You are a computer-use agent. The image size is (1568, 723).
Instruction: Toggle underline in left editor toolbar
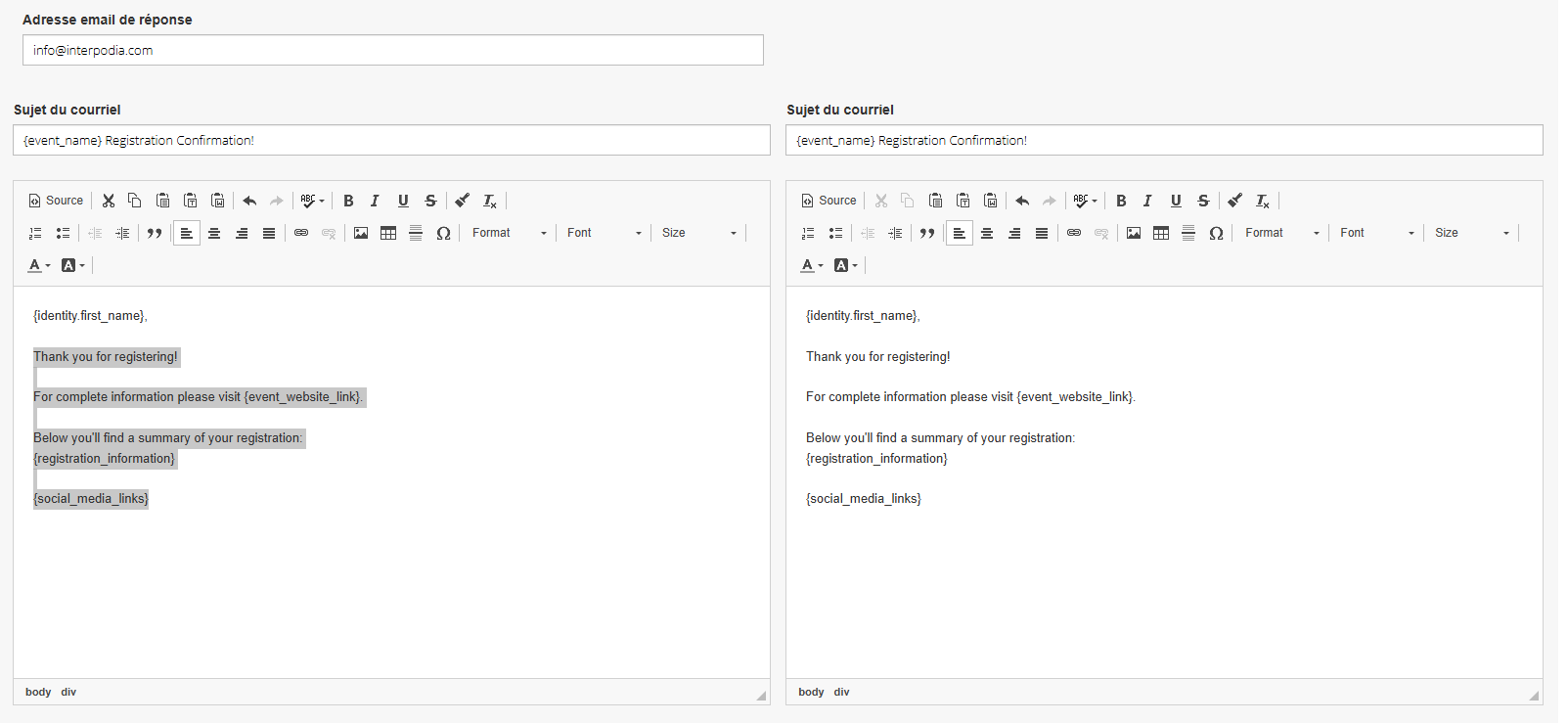coord(403,201)
